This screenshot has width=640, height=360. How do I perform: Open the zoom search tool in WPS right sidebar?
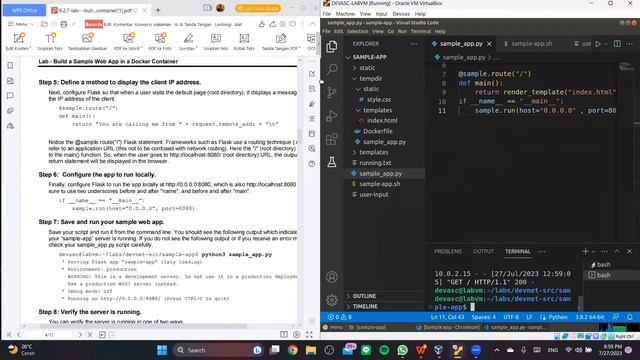coord(312,149)
